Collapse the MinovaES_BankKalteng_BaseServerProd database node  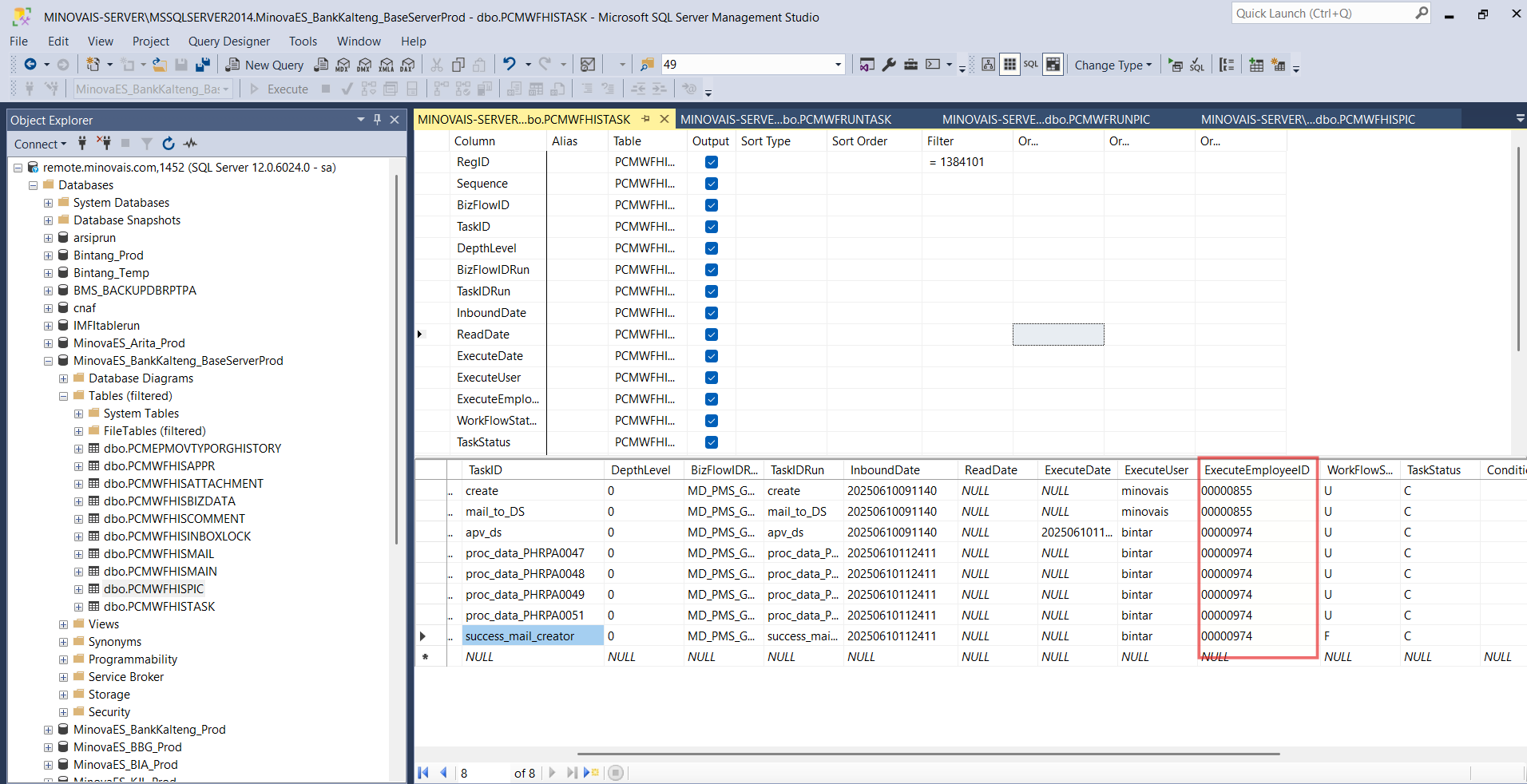[48, 361]
